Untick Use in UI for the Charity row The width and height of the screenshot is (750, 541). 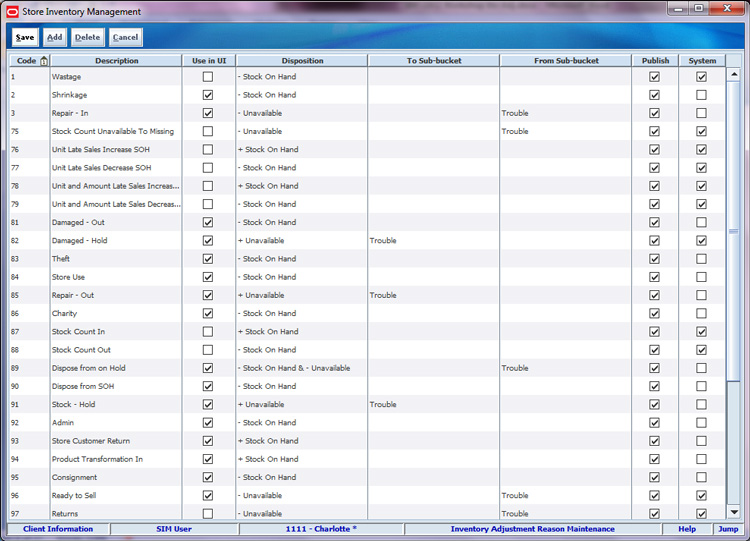pyautogui.click(x=208, y=314)
